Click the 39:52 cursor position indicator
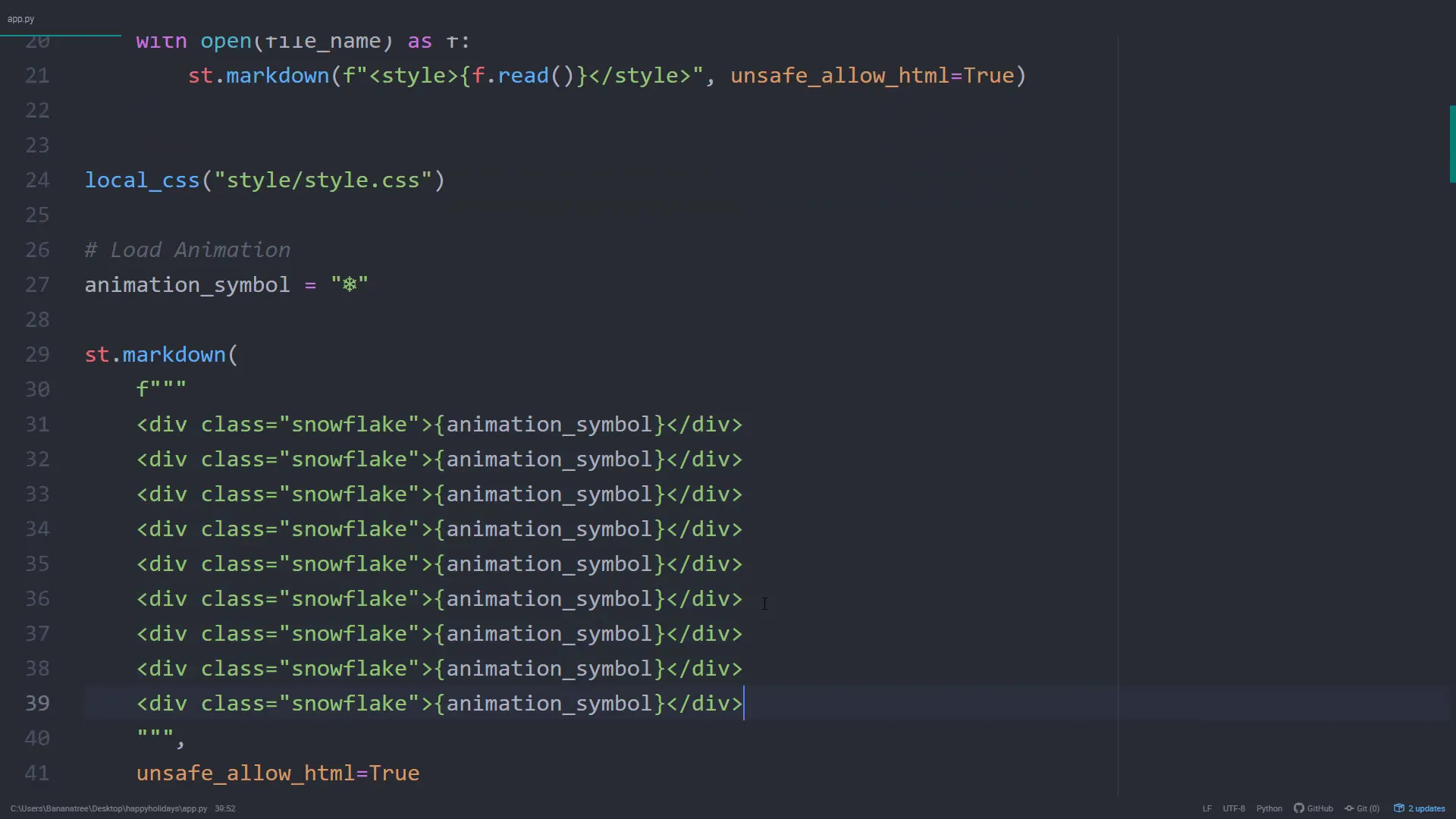This screenshot has width=1456, height=819. pos(224,808)
